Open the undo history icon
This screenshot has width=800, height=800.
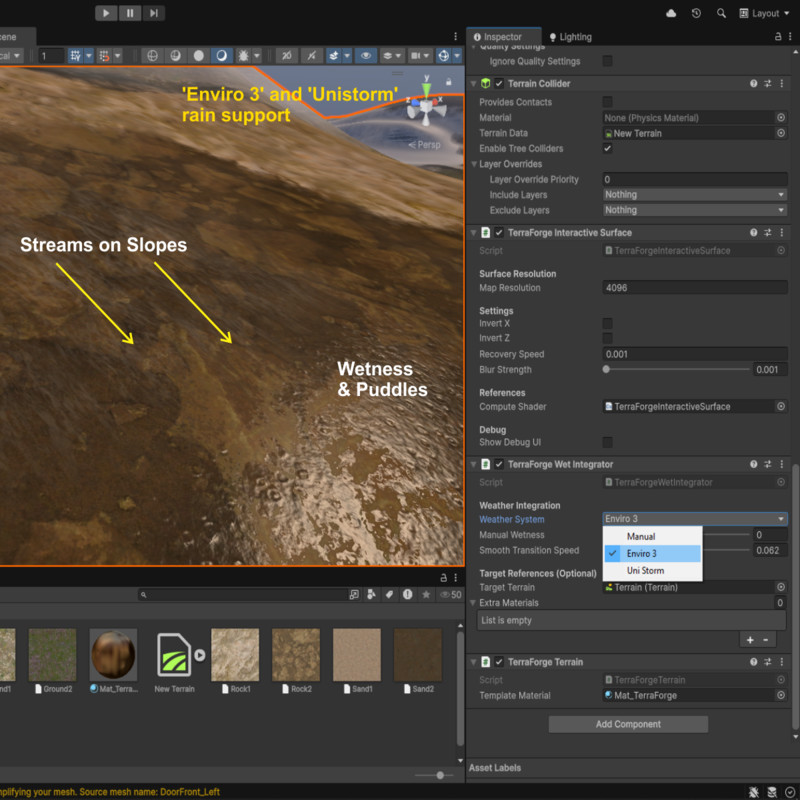(x=696, y=13)
